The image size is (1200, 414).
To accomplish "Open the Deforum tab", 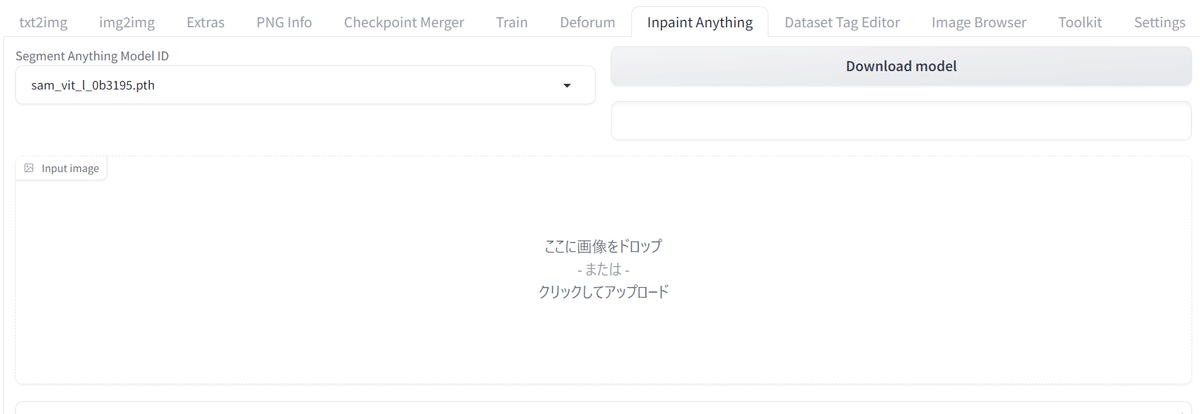I will coord(587,22).
